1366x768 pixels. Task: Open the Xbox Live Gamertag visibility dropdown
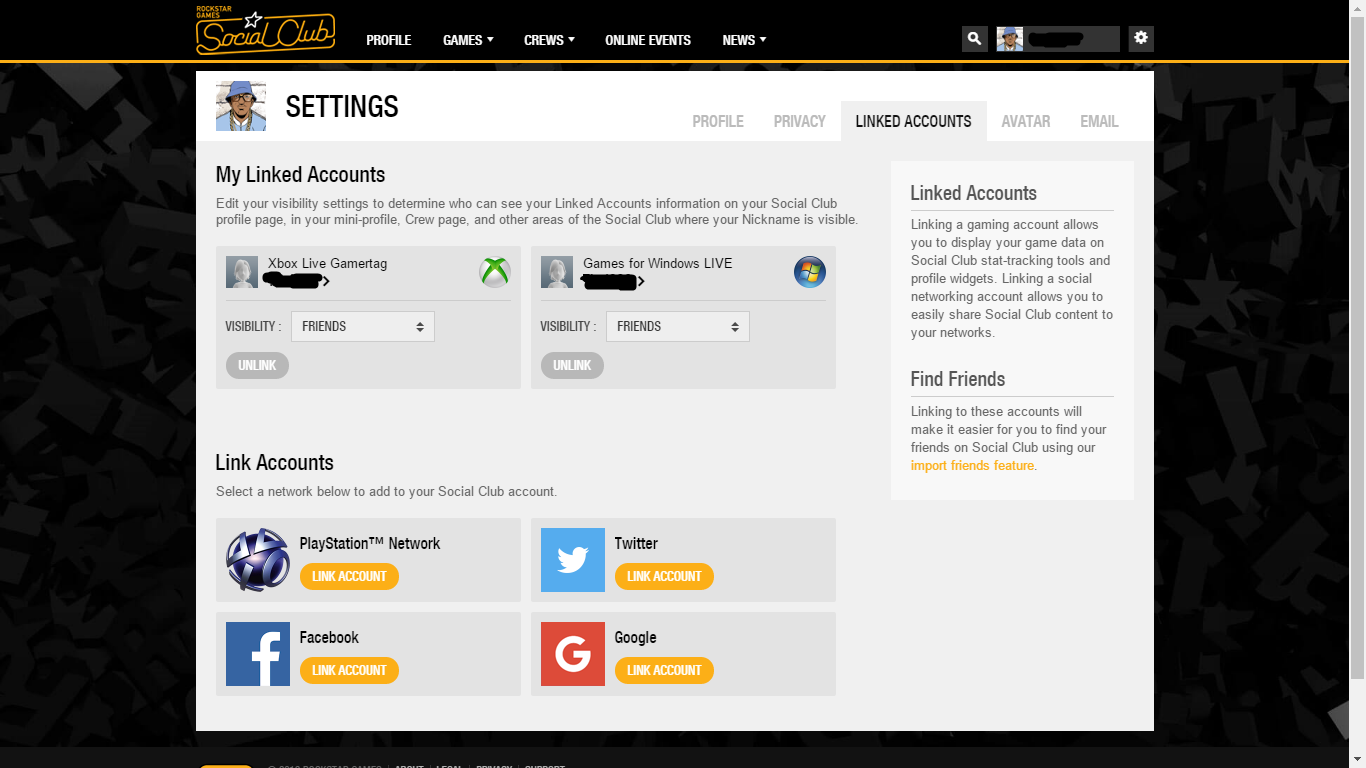363,326
